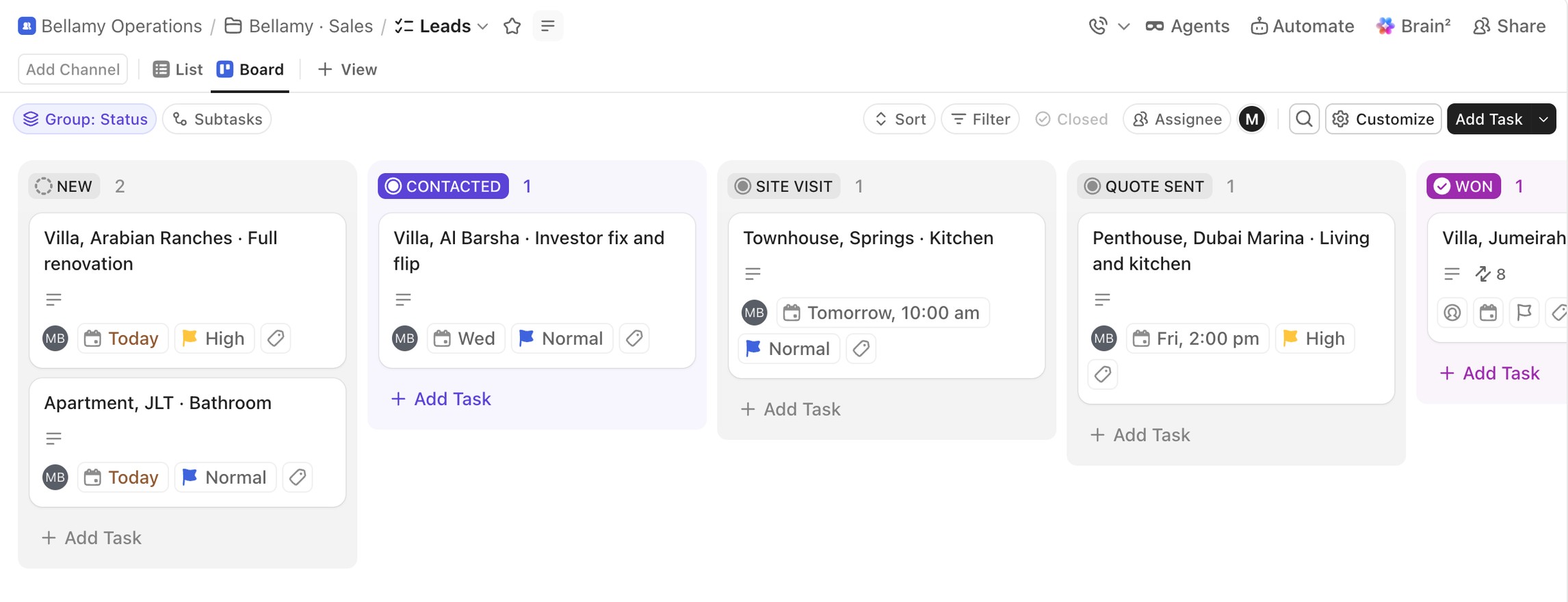Open High priority dropdown on Villa, Arabian Ranches card

pos(214,338)
